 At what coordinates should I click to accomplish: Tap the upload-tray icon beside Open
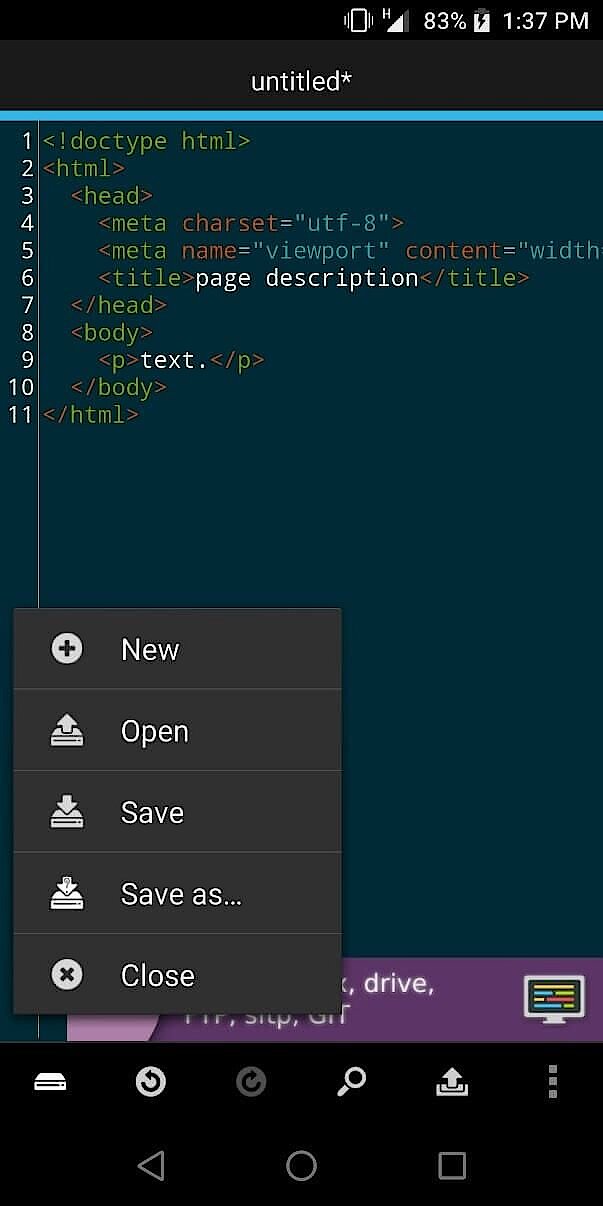[66, 730]
